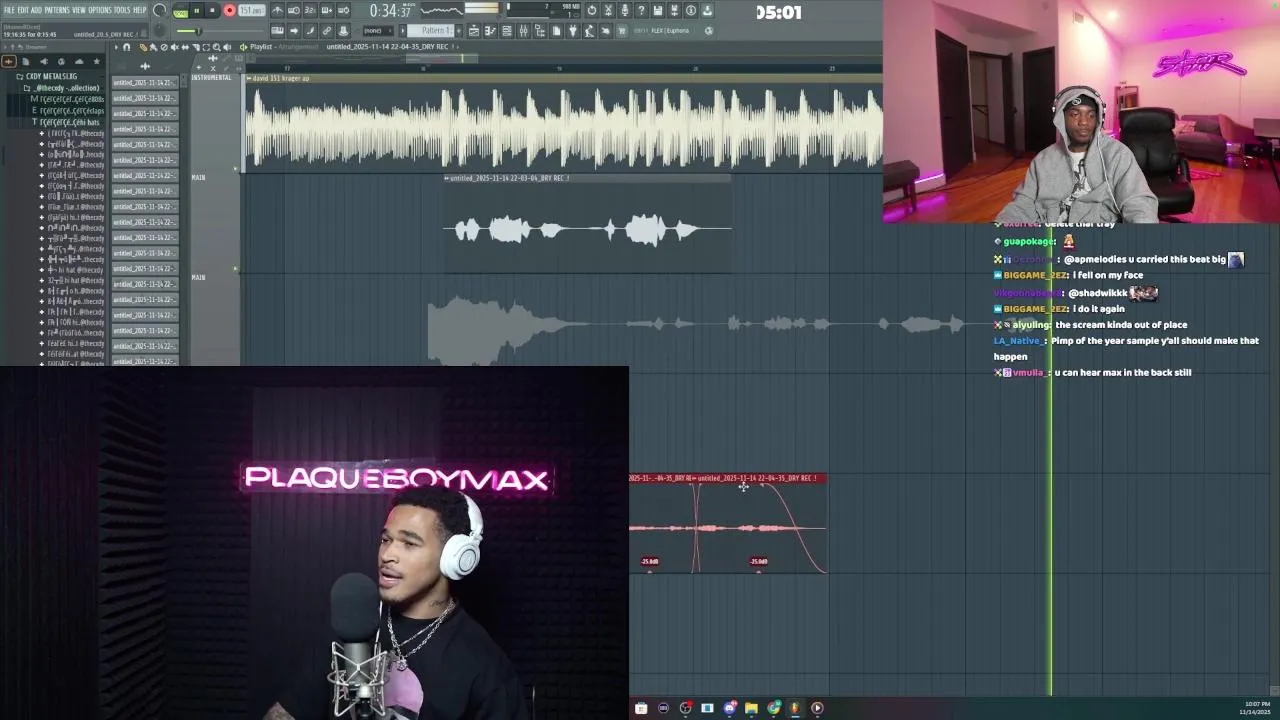Open the Pattern 1 selector dropdown
The width and height of the screenshot is (1280, 720).
tap(432, 31)
